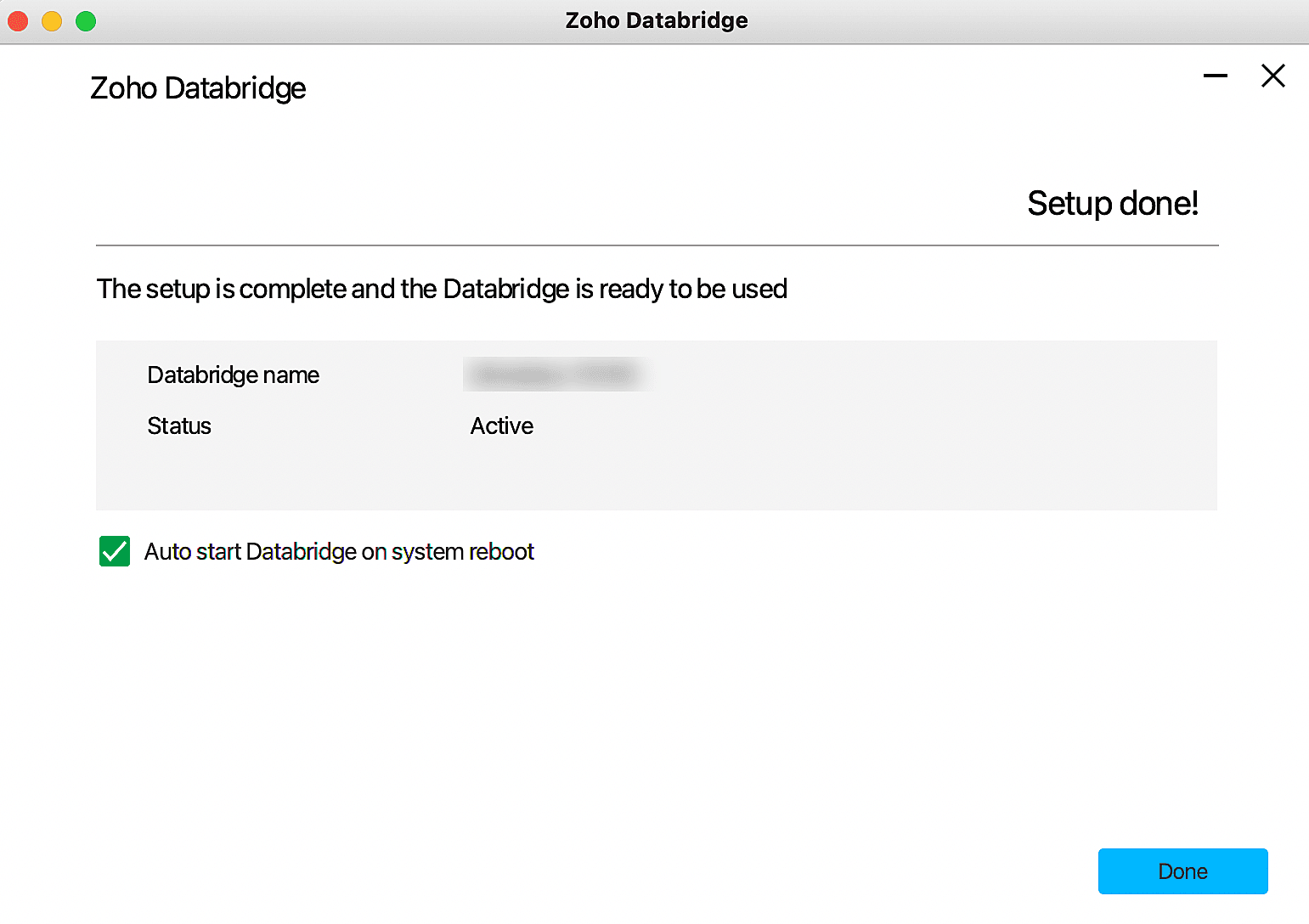
Task: Click the "Databridge name" label
Action: coord(234,375)
